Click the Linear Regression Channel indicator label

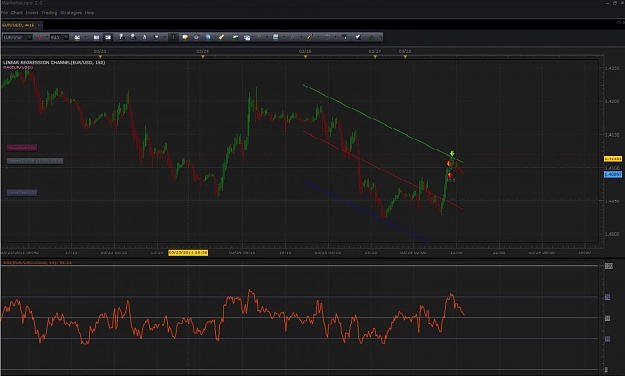[54, 63]
